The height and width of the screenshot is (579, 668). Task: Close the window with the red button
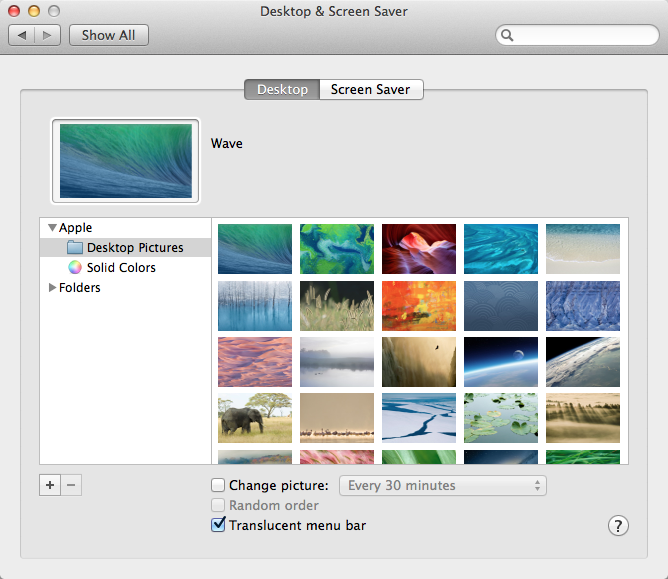coord(14,11)
